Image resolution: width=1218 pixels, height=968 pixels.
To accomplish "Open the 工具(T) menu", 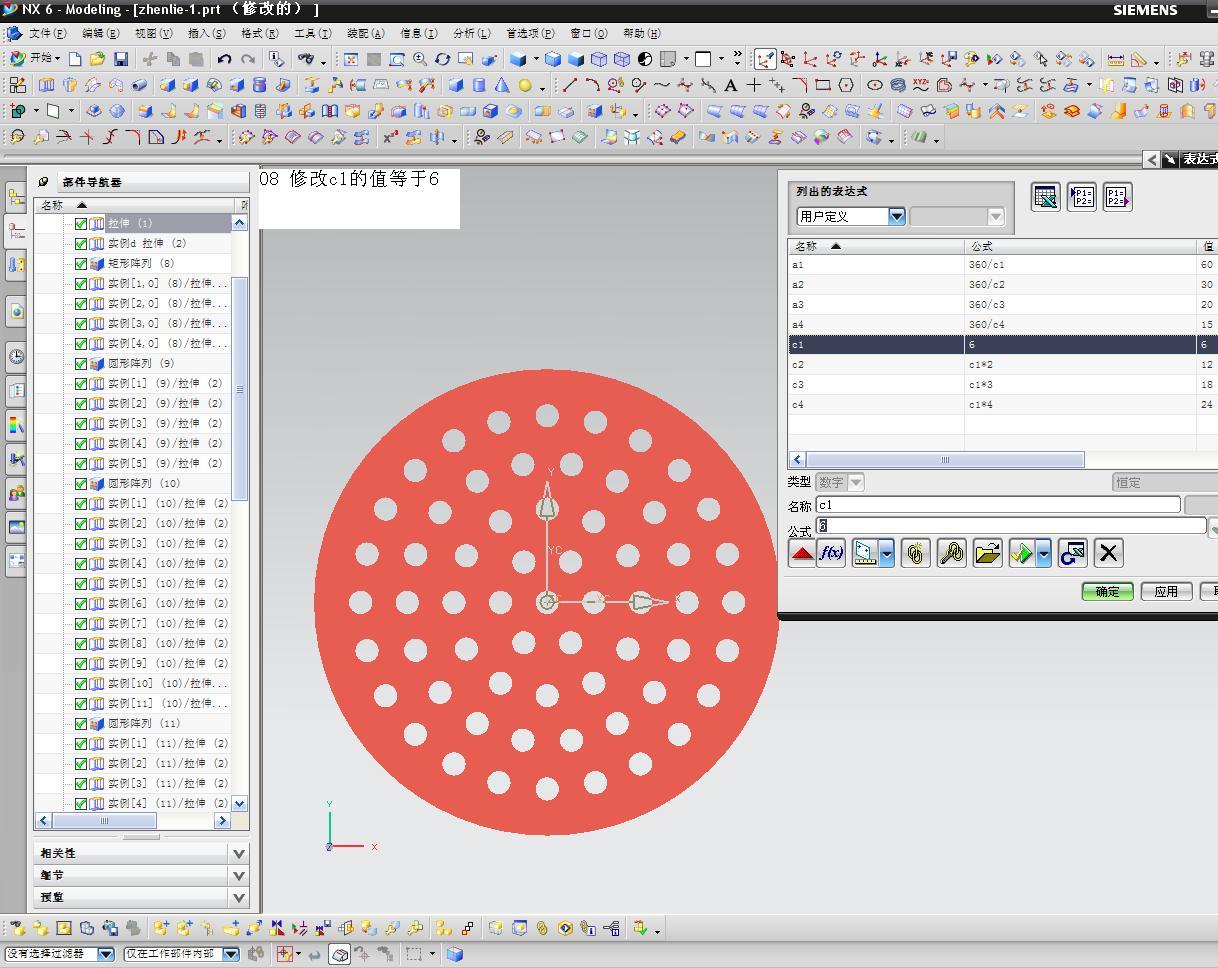I will (x=312, y=33).
